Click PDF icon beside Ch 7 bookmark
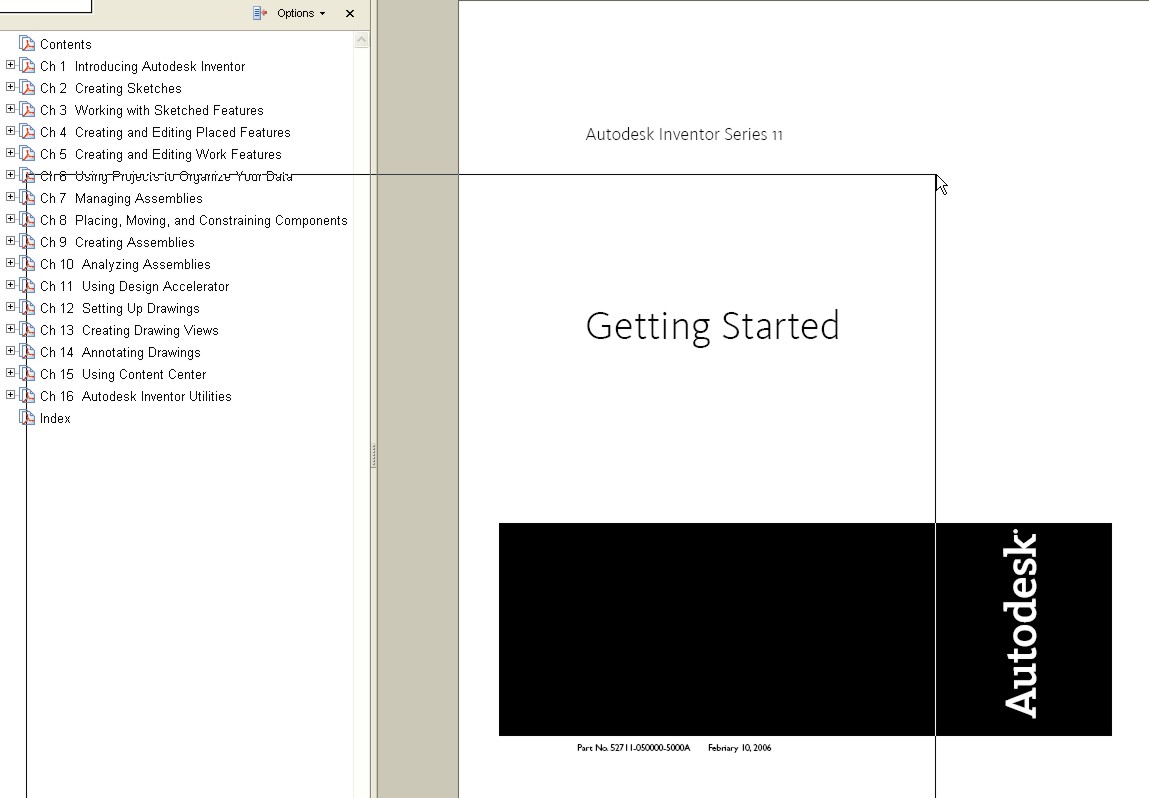This screenshot has width=1149, height=798. (x=27, y=198)
